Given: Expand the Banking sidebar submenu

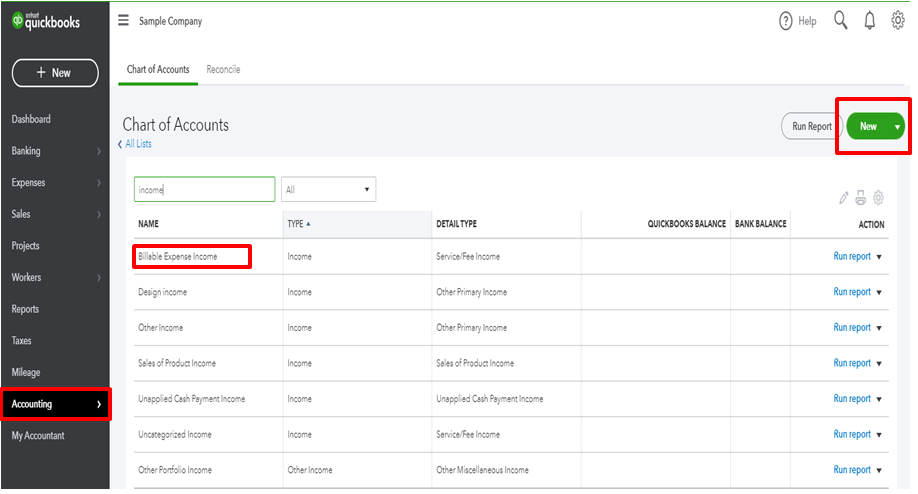Looking at the screenshot, I should 98,151.
